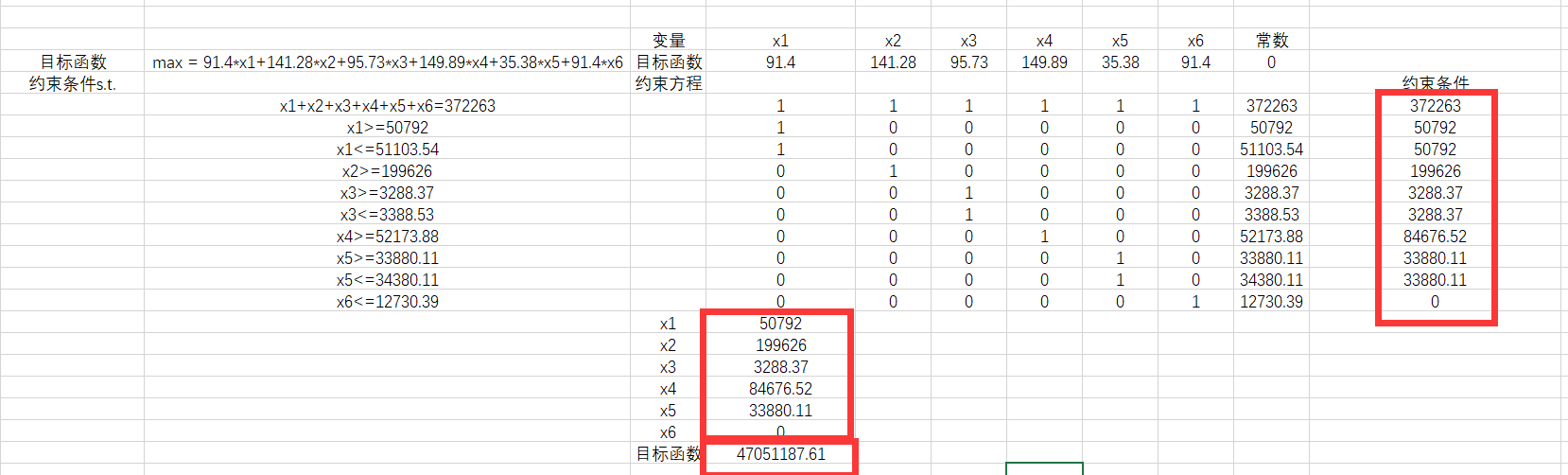The image size is (1568, 475).
Task: Click constant value 52173.88
Action: tap(1272, 237)
